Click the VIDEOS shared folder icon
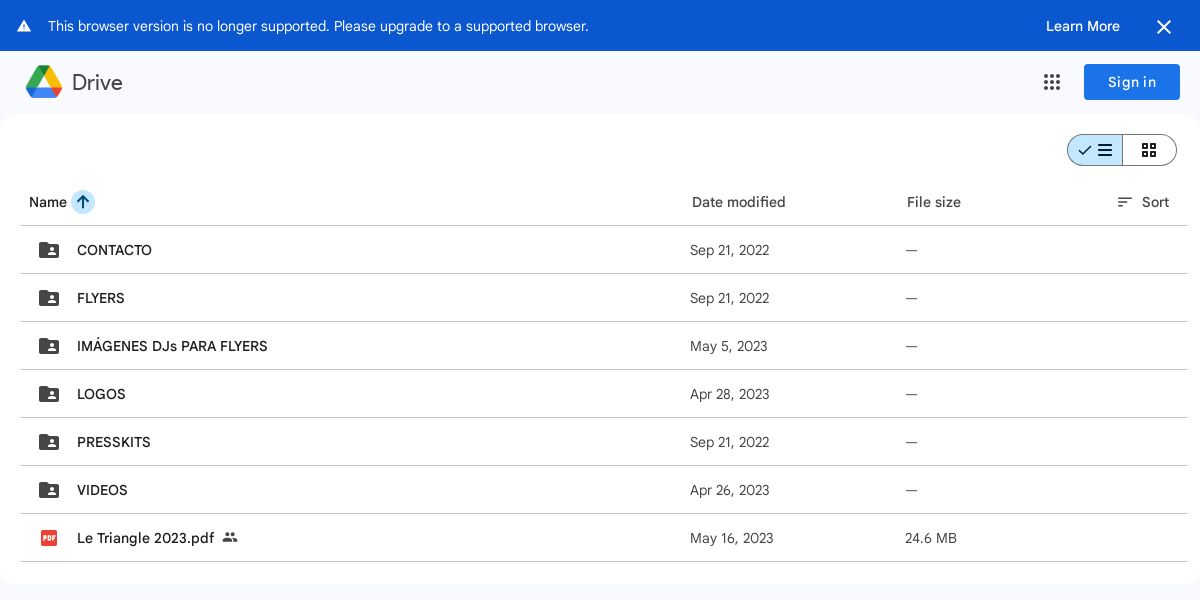This screenshot has width=1200, height=600. point(49,490)
